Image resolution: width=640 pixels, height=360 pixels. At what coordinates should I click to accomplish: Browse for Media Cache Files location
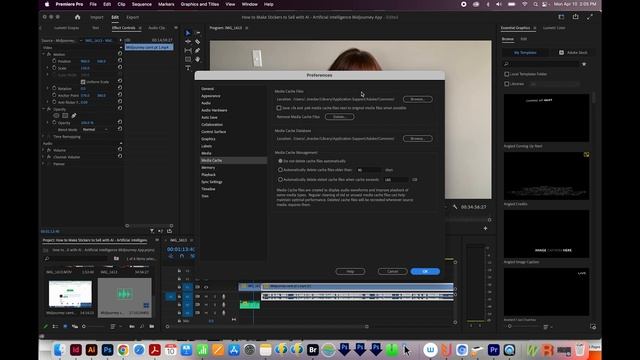tap(418, 99)
